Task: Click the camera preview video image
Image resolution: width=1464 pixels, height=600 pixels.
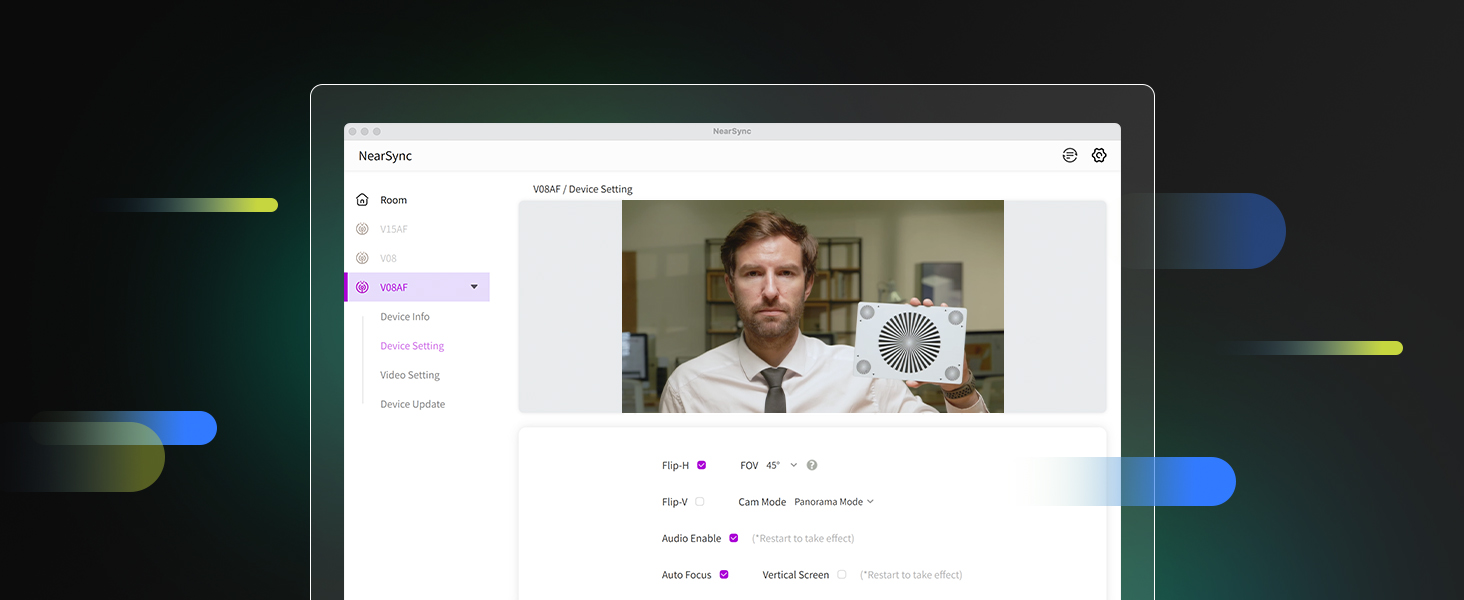Action: (x=812, y=306)
